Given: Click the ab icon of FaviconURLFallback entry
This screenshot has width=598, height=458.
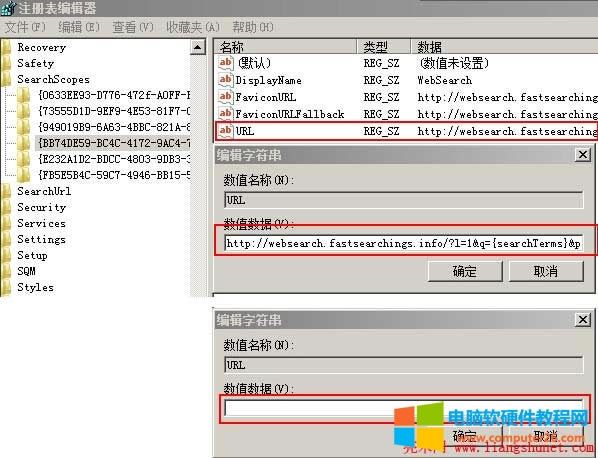Looking at the screenshot, I should tap(225, 114).
